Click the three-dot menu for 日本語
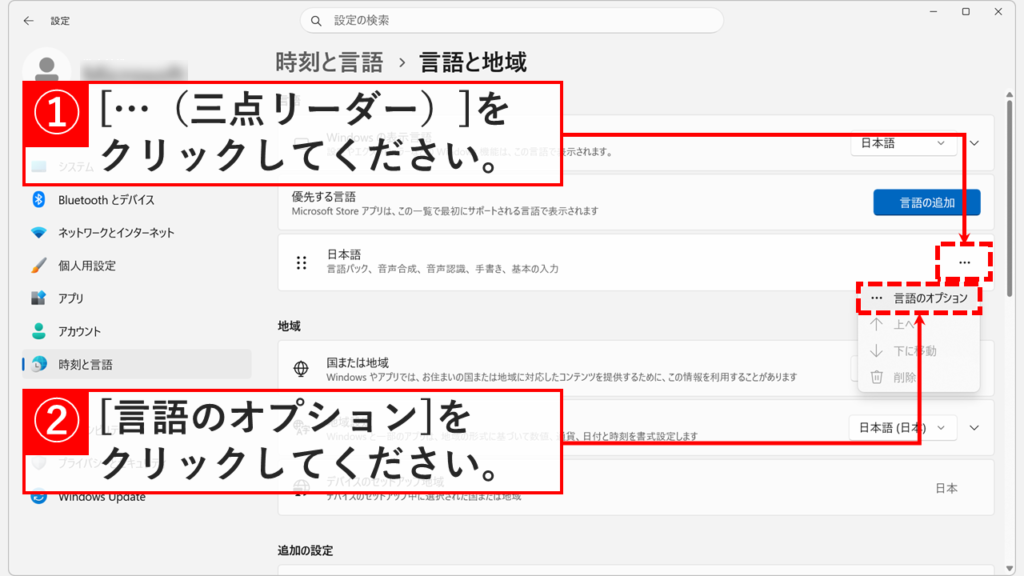 965,263
